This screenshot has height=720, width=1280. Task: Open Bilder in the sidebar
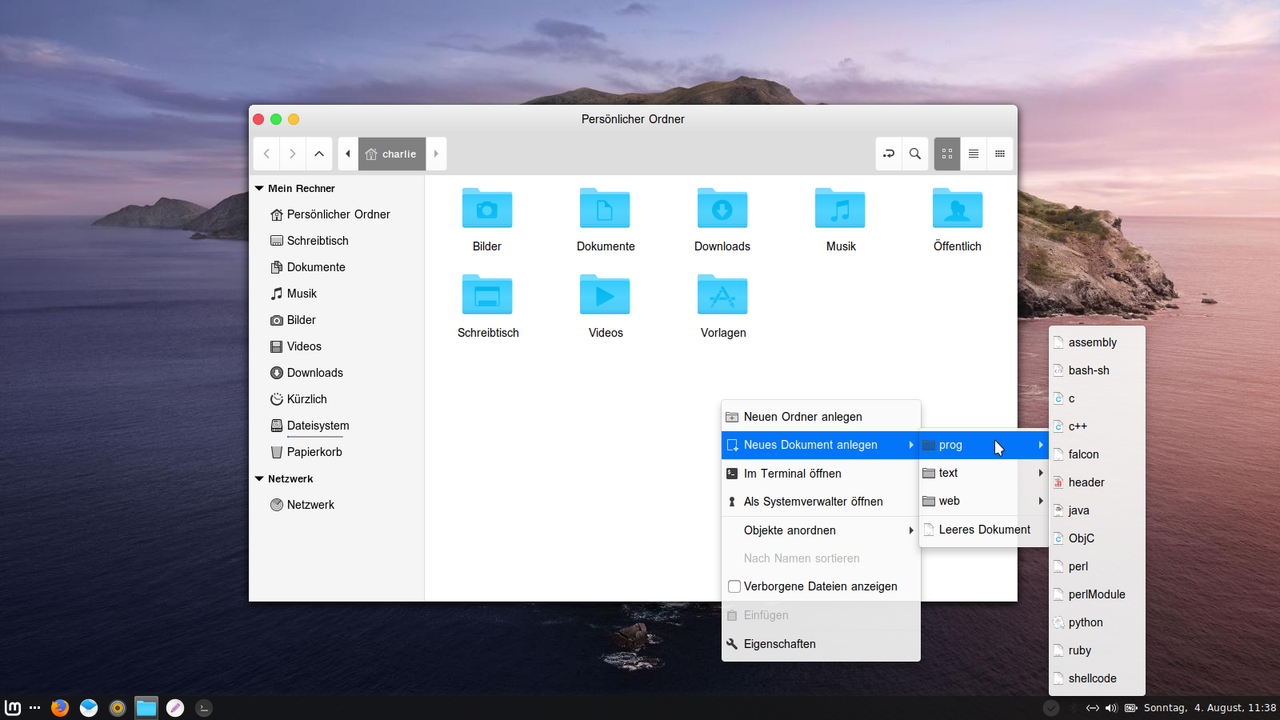coord(337,320)
